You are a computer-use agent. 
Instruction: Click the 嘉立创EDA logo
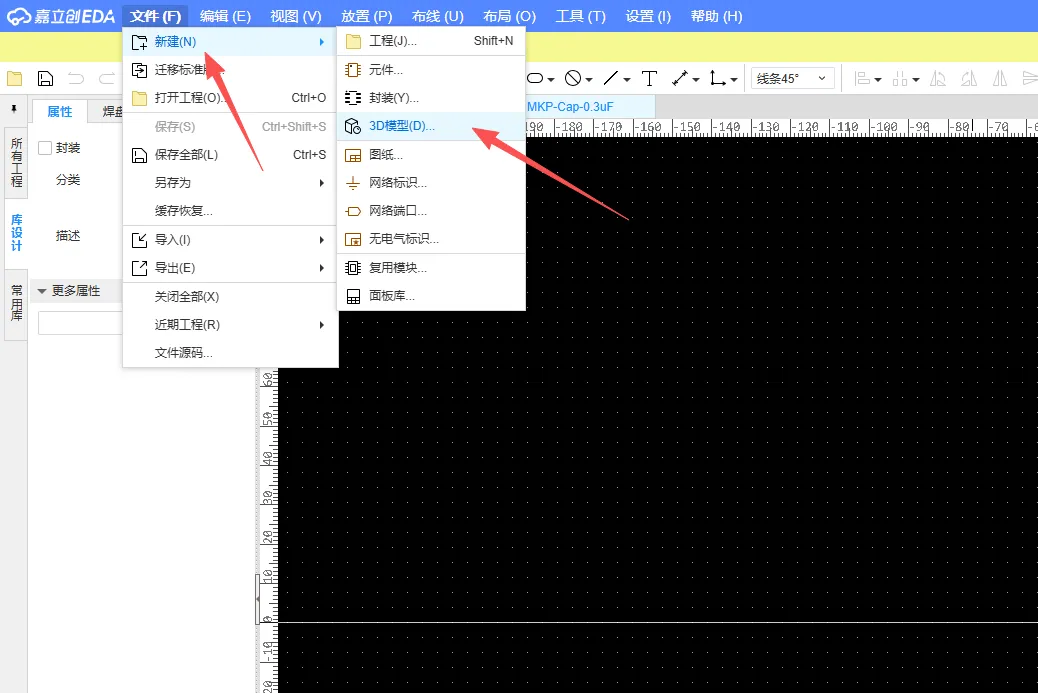click(61, 16)
